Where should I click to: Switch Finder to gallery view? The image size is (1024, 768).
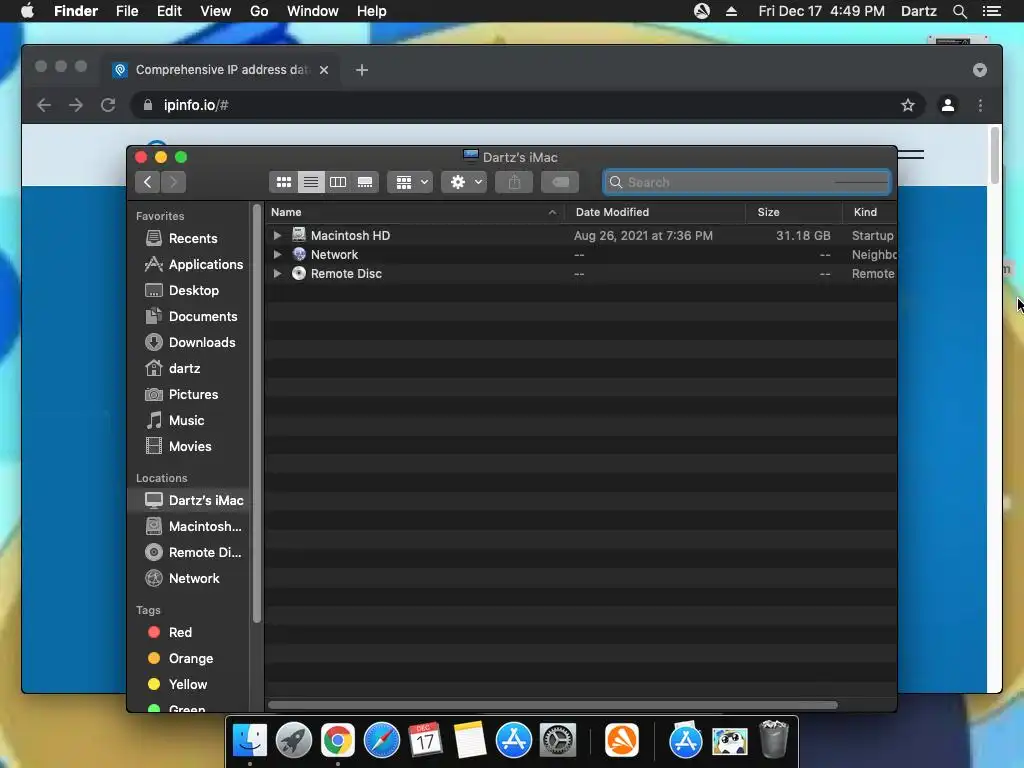pyautogui.click(x=365, y=182)
